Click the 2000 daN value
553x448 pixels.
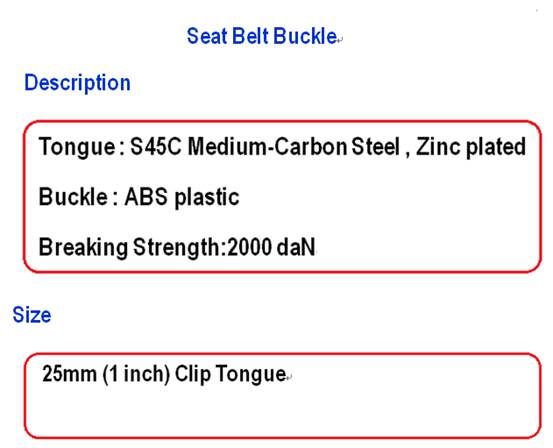click(x=271, y=247)
